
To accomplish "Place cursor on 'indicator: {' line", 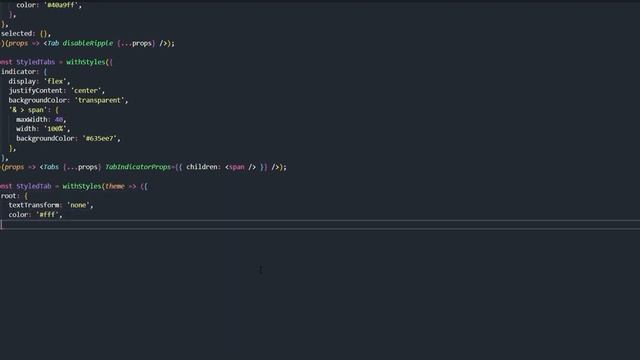I will pos(24,71).
